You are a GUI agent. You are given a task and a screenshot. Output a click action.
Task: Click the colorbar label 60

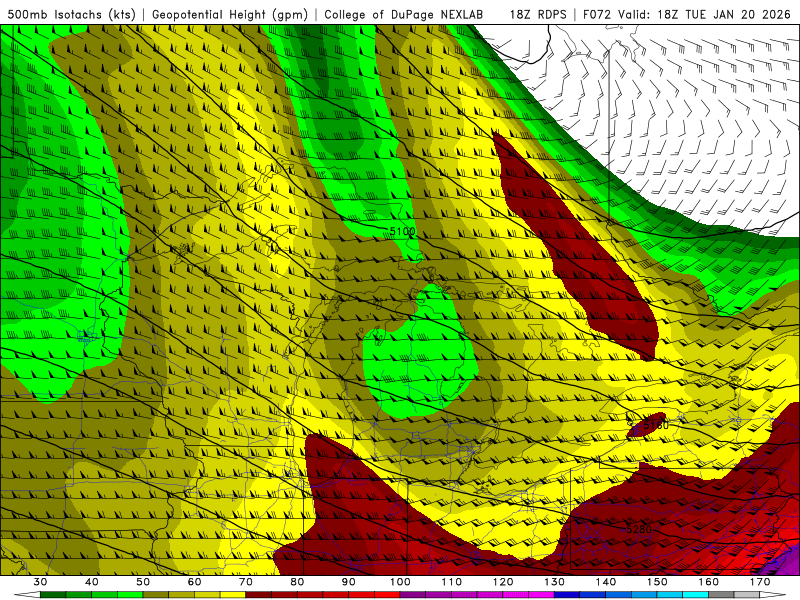[194, 582]
